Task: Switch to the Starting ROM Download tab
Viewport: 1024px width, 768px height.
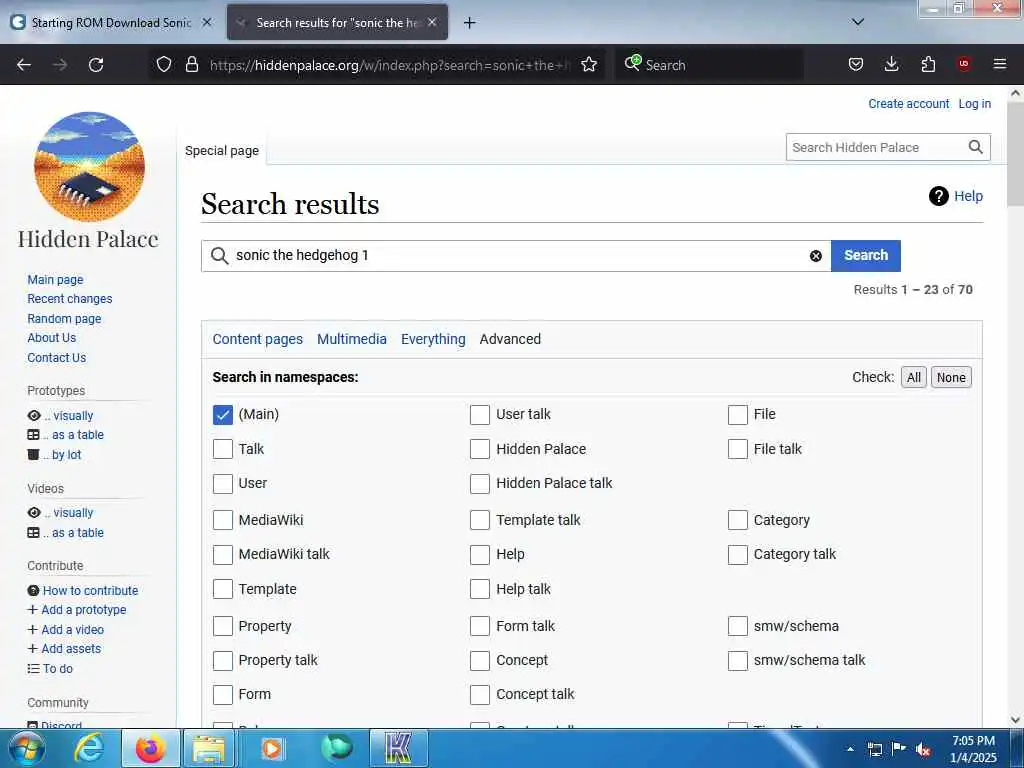Action: pyautogui.click(x=111, y=23)
